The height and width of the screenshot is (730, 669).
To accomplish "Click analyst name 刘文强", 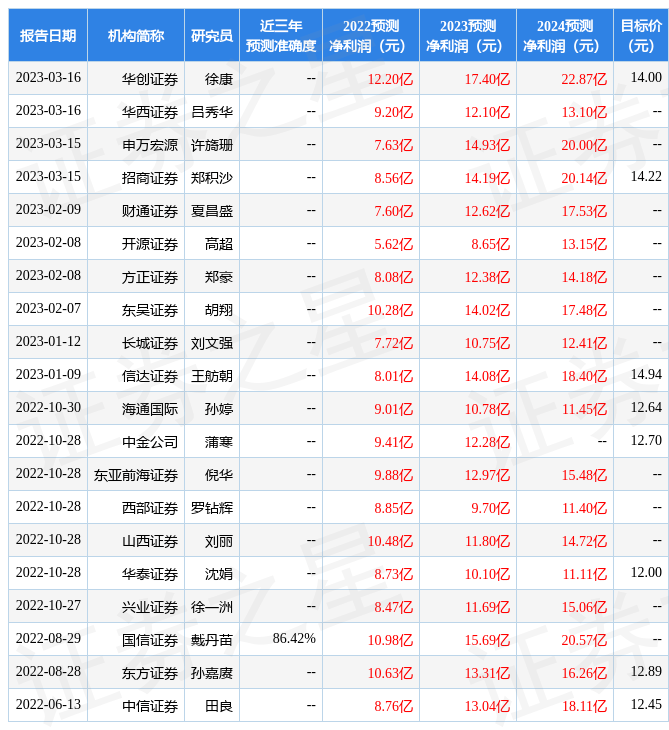I will [212, 343].
